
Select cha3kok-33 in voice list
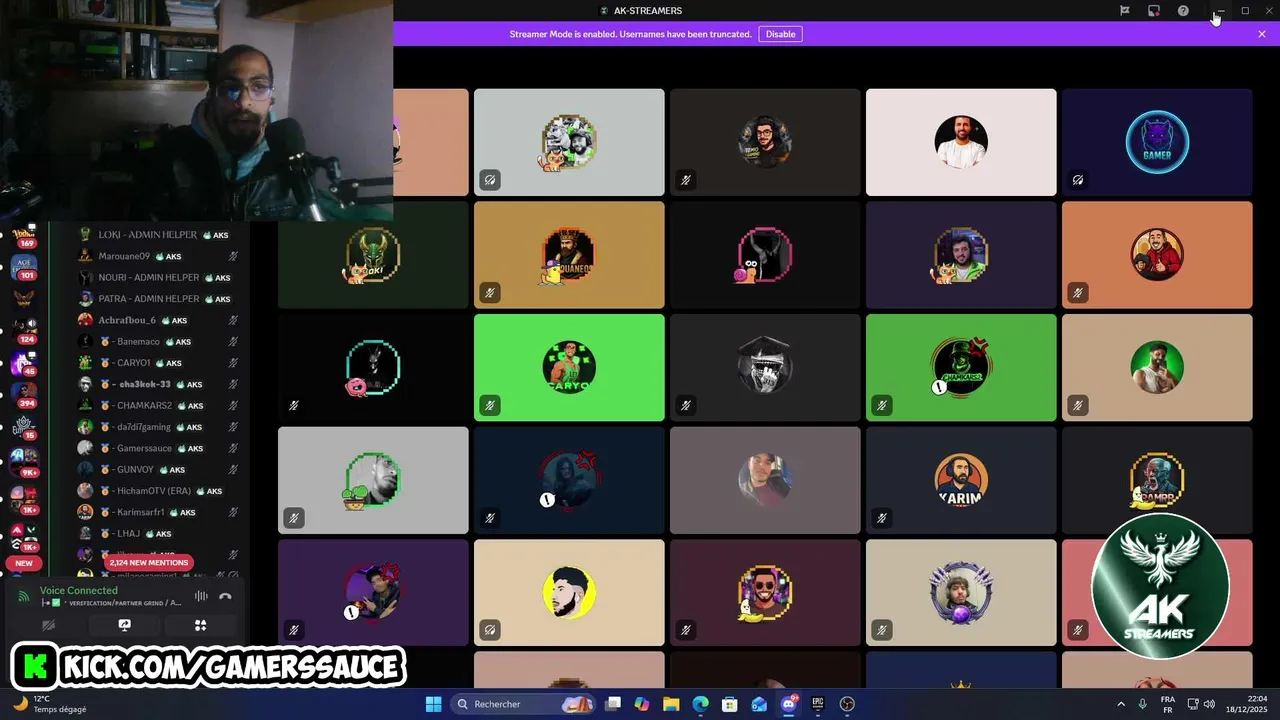[x=158, y=384]
